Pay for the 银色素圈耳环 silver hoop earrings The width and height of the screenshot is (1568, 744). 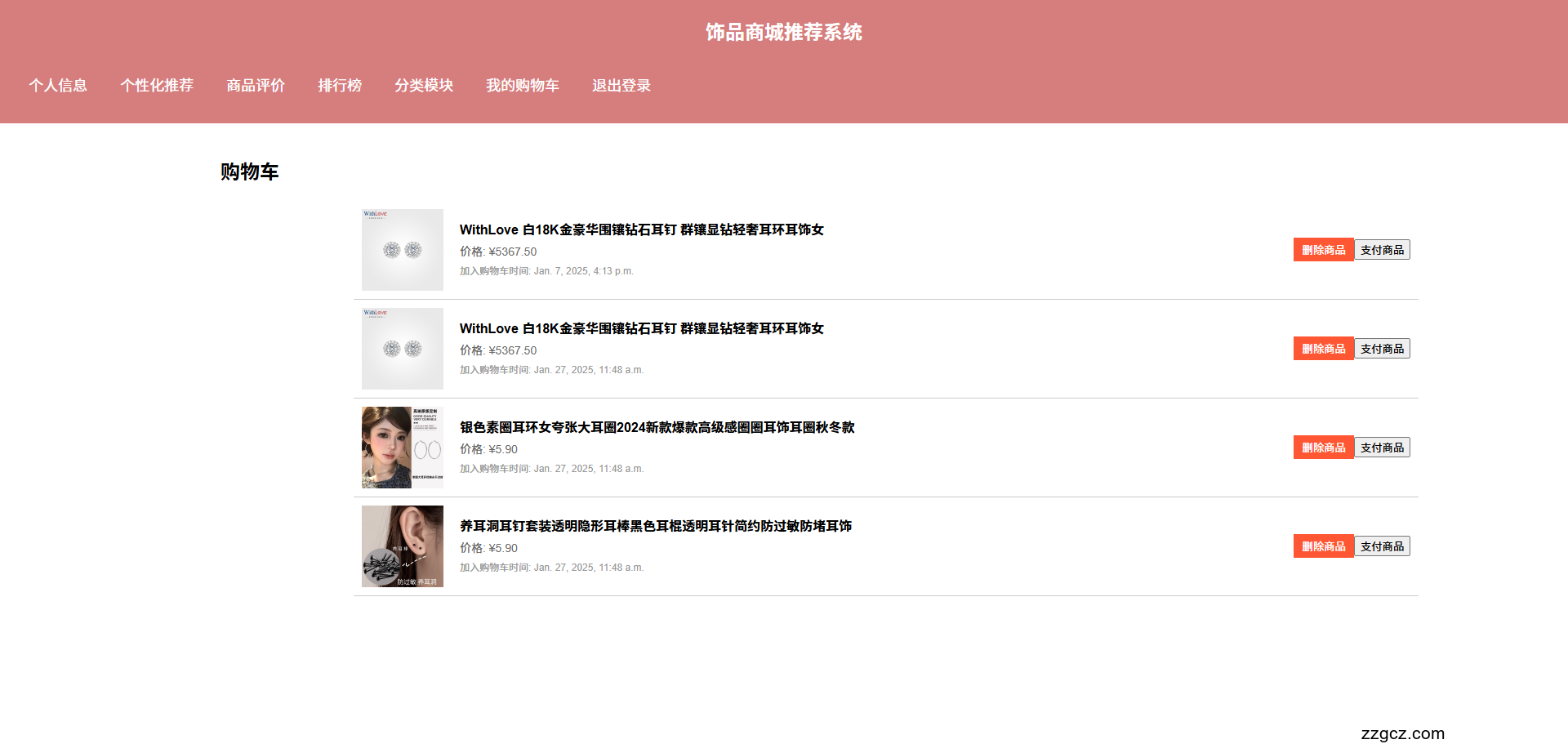1383,447
